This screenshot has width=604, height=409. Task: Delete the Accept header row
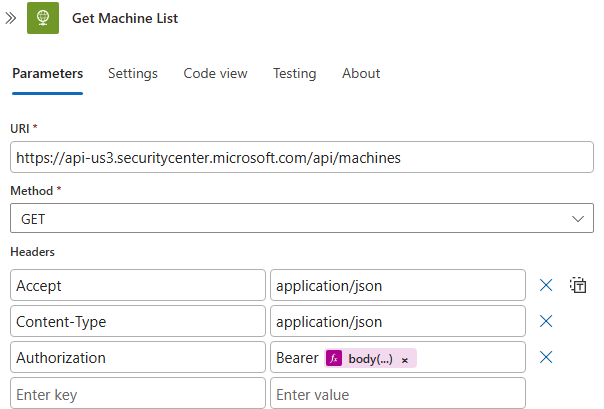pos(546,286)
